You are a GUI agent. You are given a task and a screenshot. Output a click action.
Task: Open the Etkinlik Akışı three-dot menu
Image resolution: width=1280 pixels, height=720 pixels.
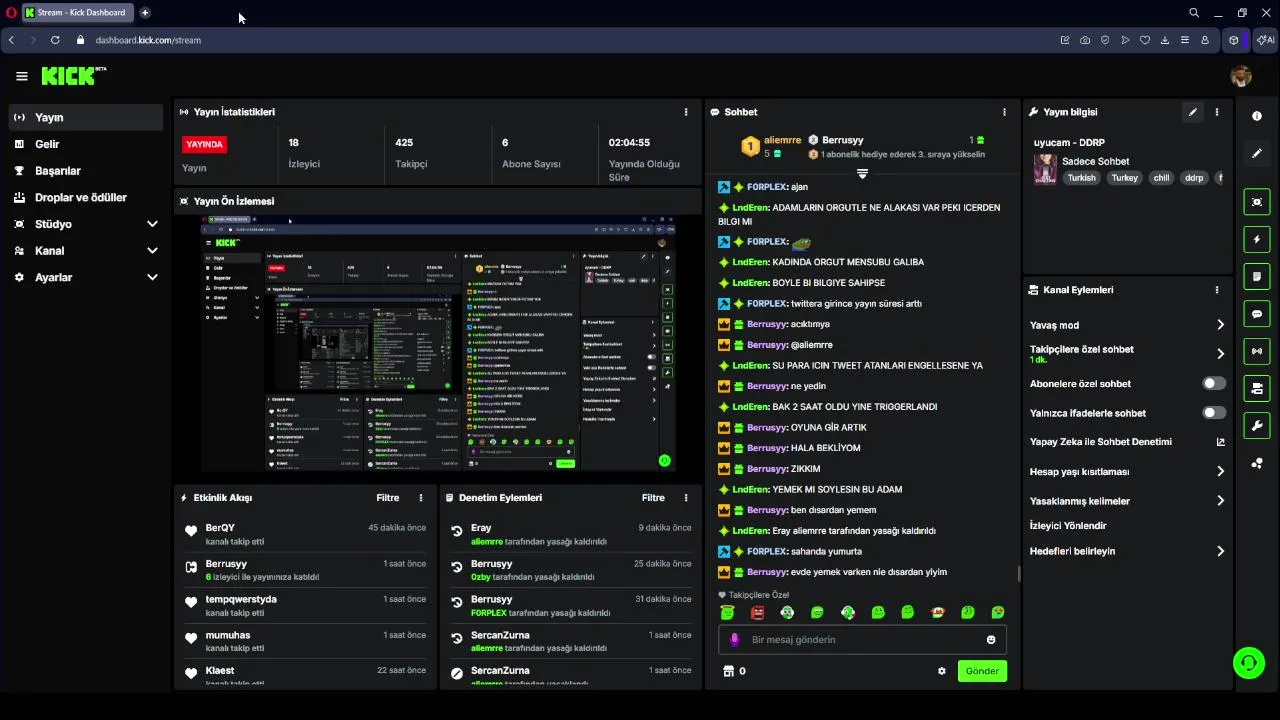pyautogui.click(x=420, y=498)
